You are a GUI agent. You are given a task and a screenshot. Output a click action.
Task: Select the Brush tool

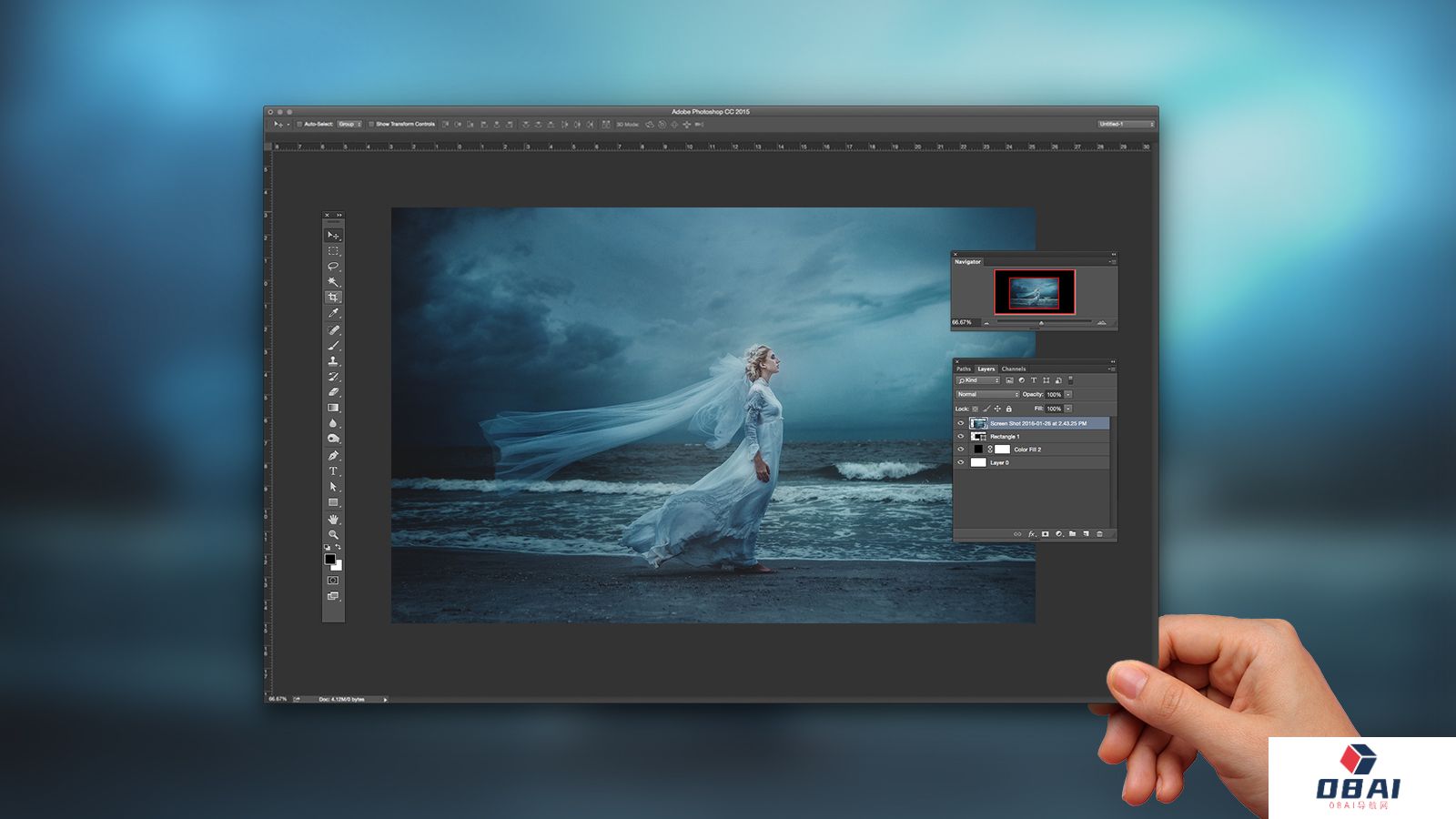[333, 346]
